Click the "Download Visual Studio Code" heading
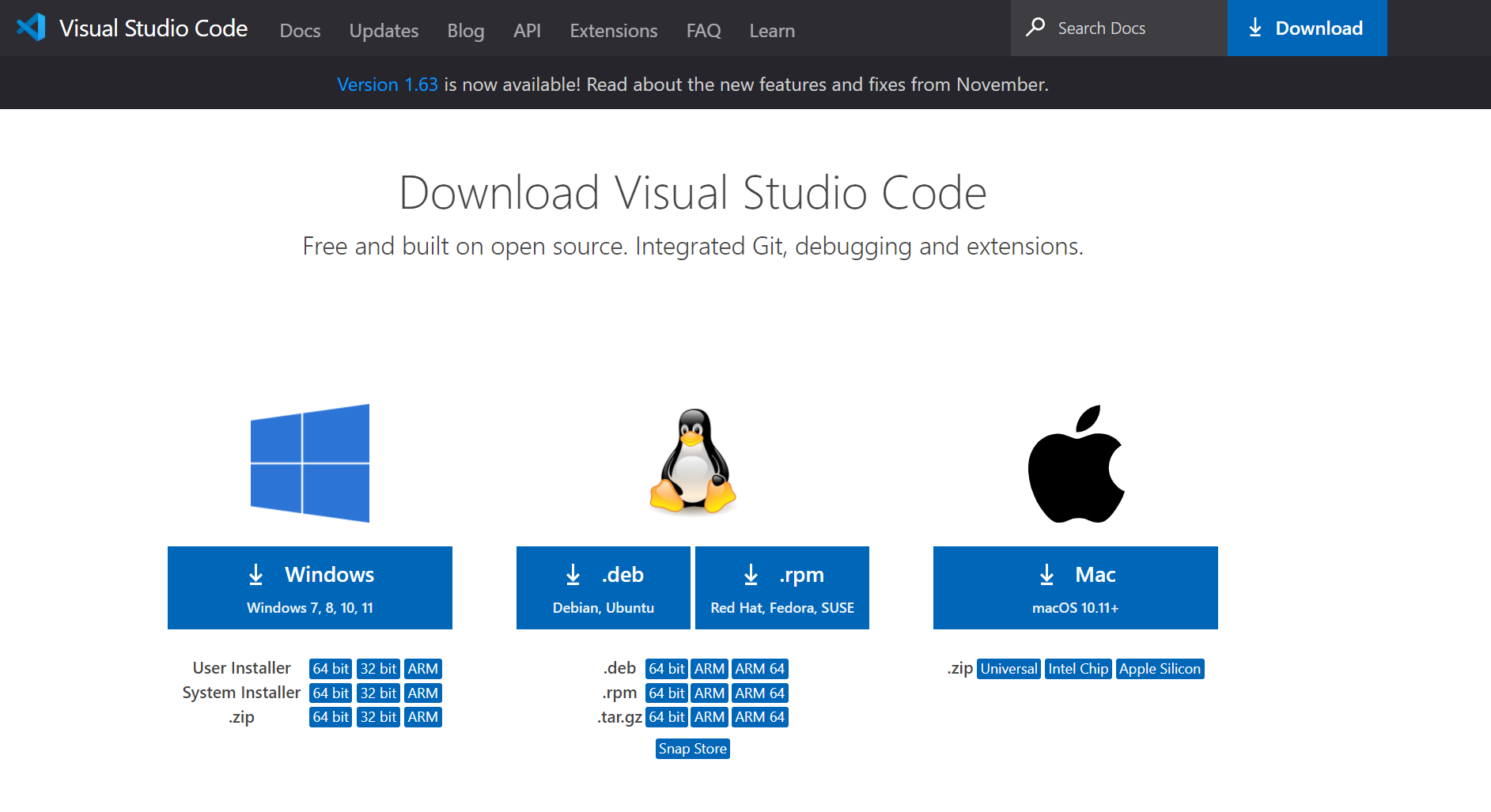The height and width of the screenshot is (812, 1491). tap(693, 193)
